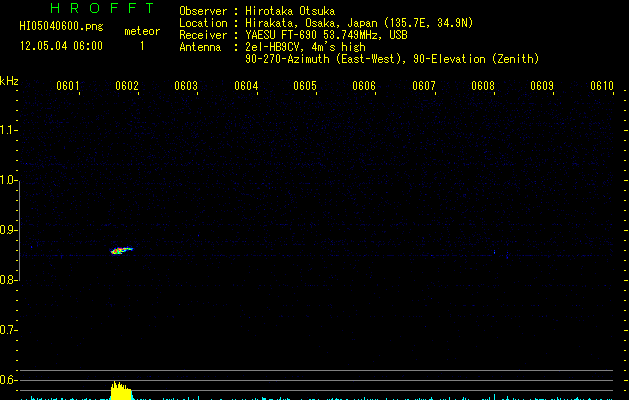This screenshot has height=400, width=629.
Task: Click the date stamp 12.05.04 06:00
Action: point(61,46)
